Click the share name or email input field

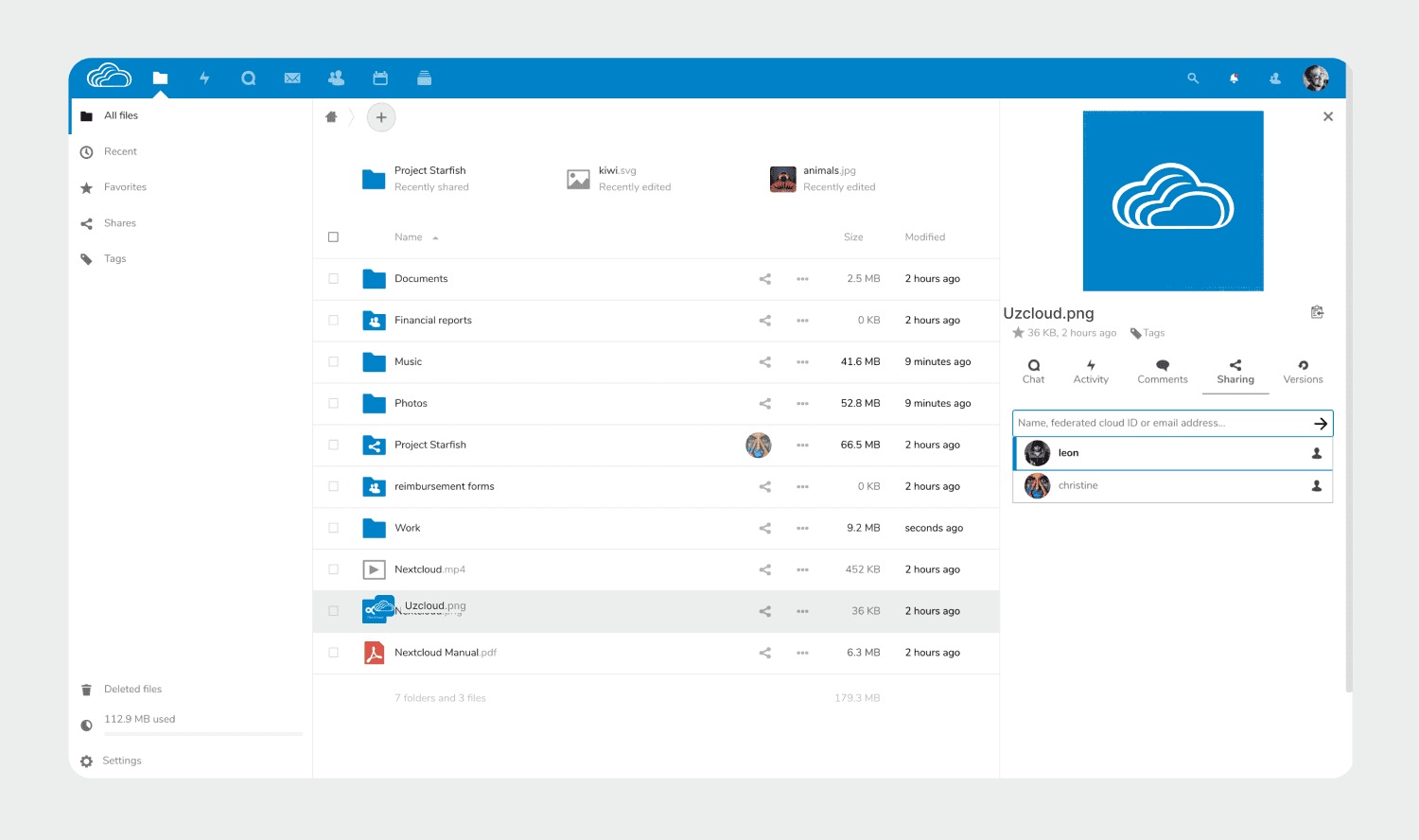pyautogui.click(x=1159, y=423)
